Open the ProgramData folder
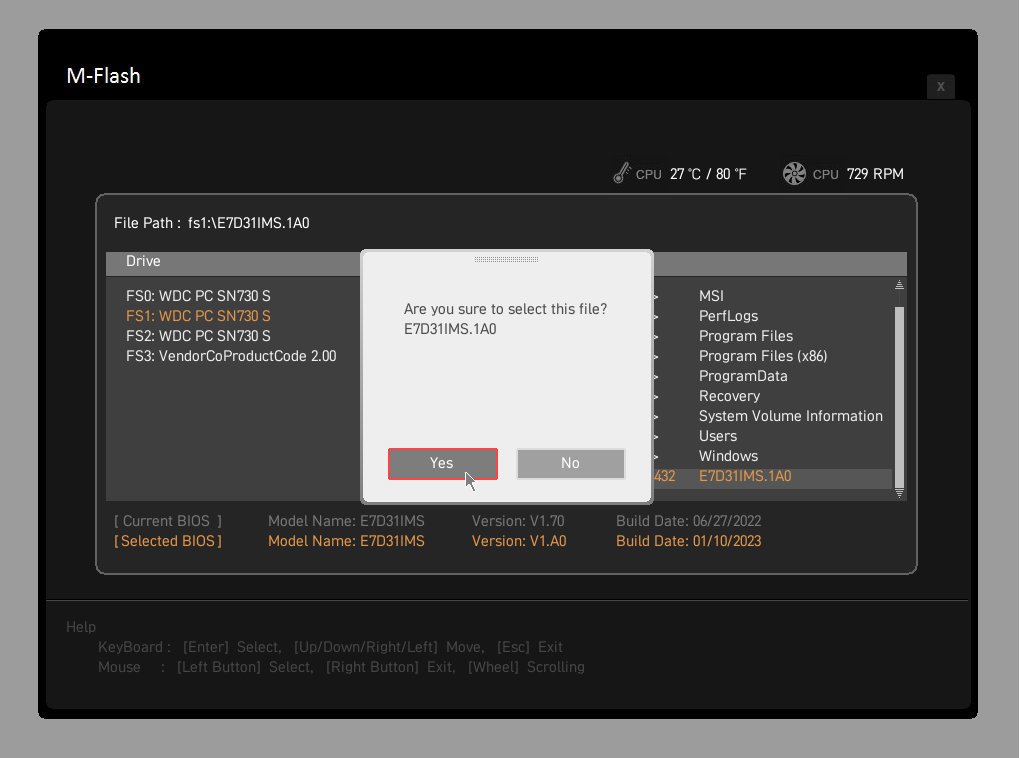The image size is (1020, 758). [743, 376]
